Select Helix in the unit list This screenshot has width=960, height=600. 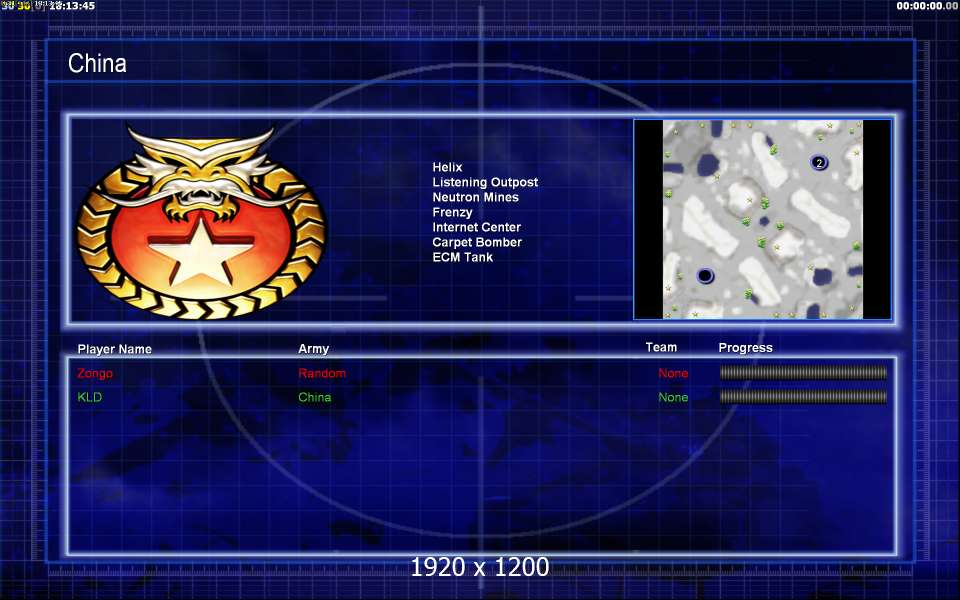click(x=447, y=167)
